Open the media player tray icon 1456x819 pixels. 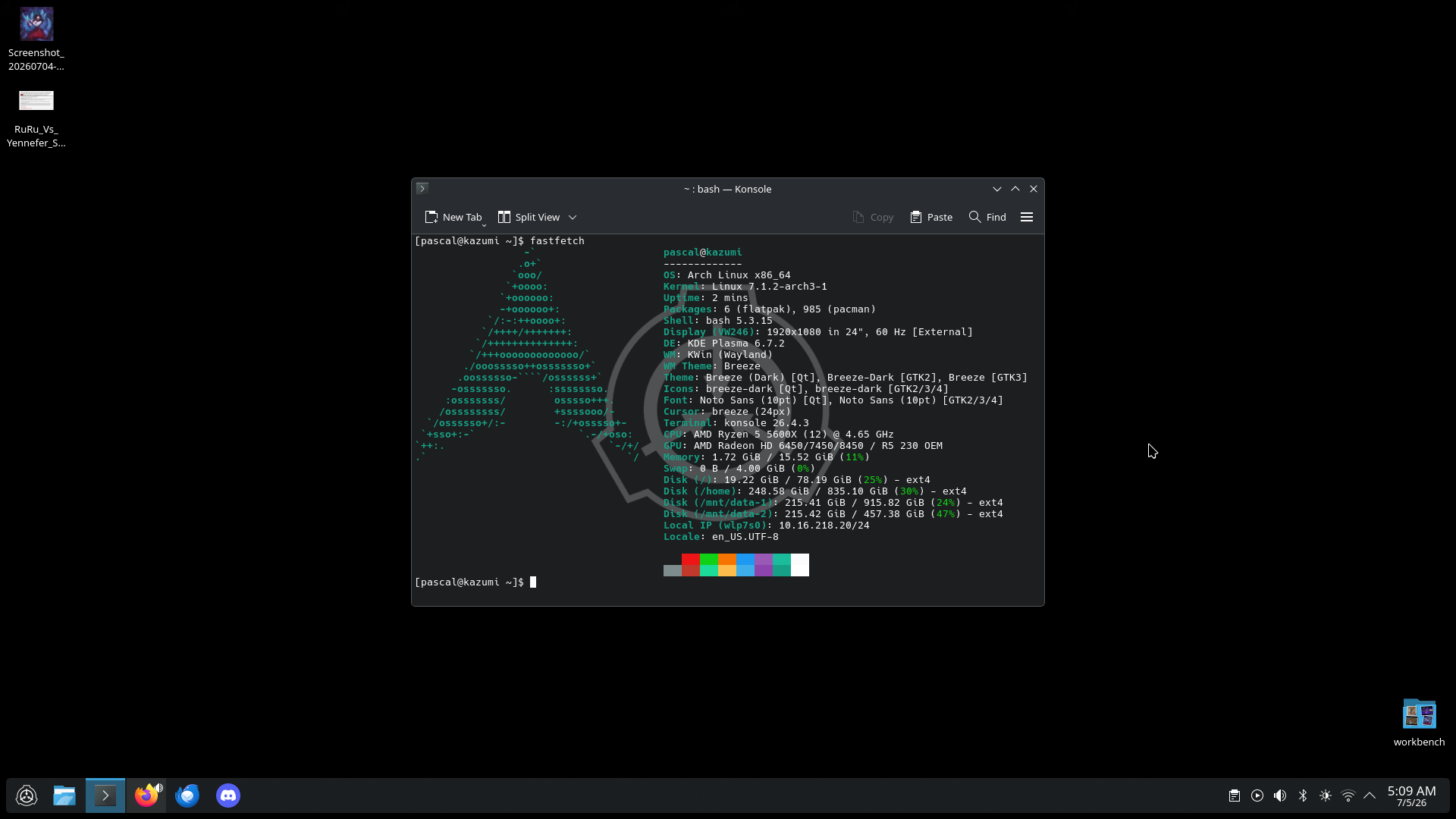(1257, 795)
